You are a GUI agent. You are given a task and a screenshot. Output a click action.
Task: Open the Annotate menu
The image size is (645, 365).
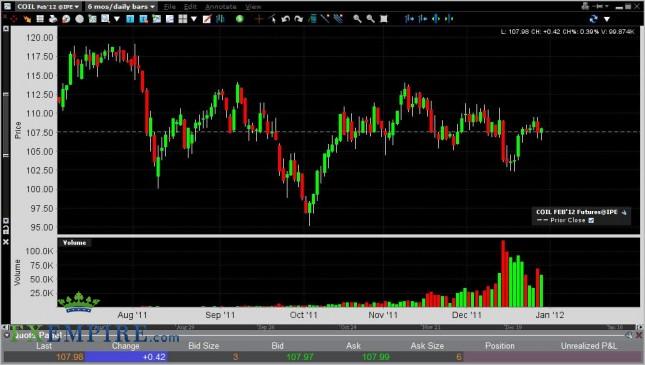click(x=220, y=7)
